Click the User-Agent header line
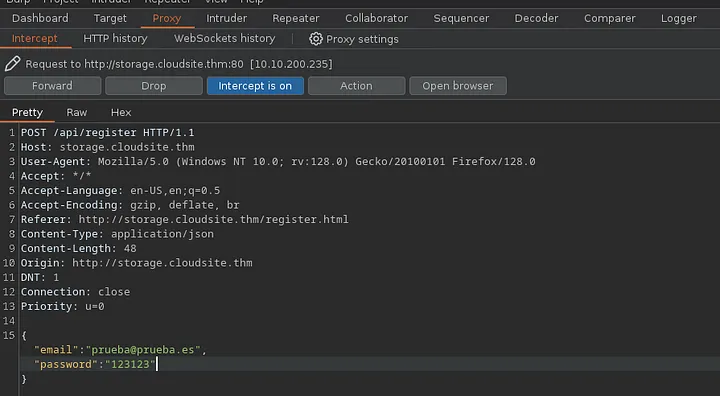 click(x=278, y=162)
